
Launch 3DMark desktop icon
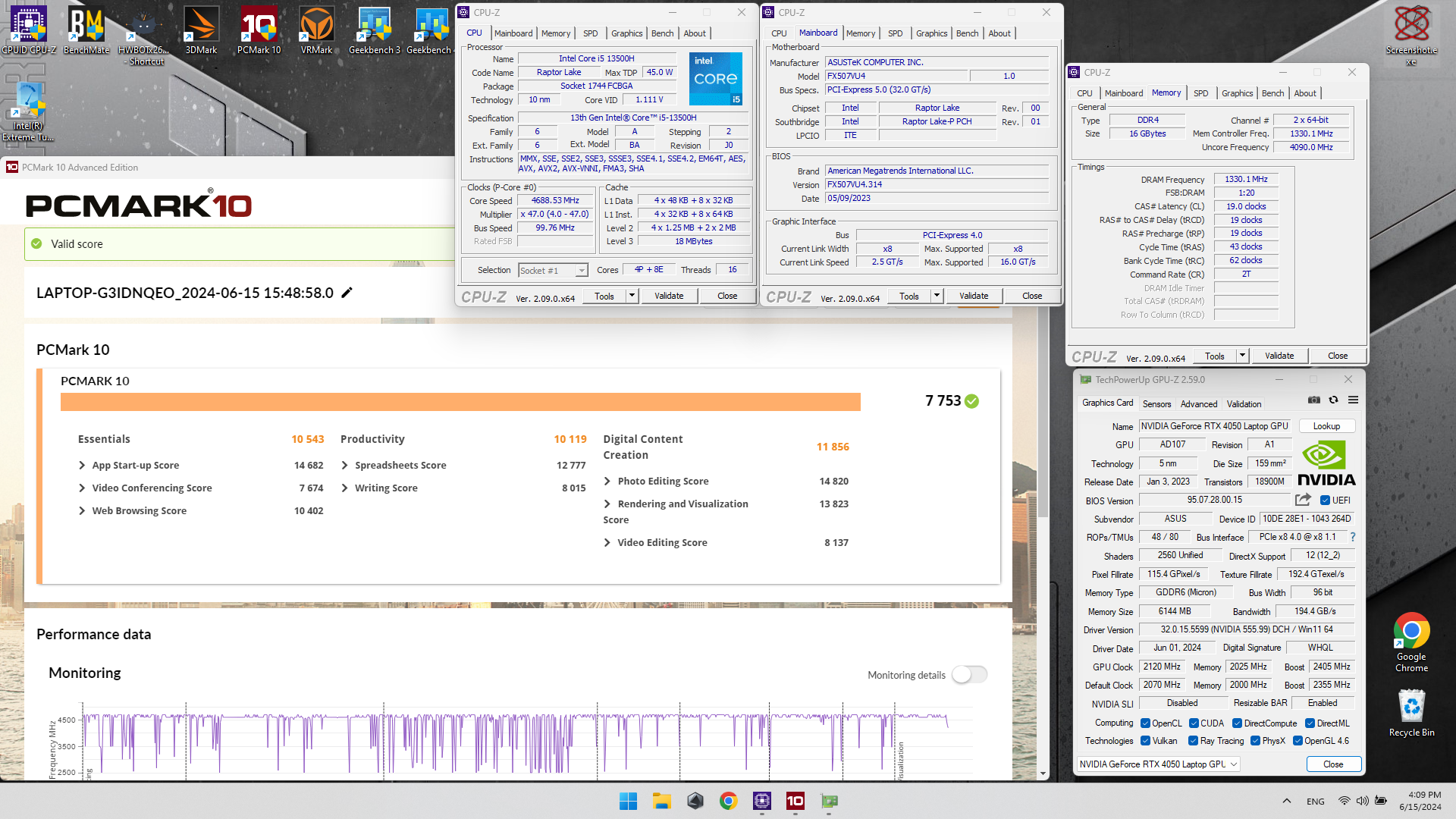(202, 30)
